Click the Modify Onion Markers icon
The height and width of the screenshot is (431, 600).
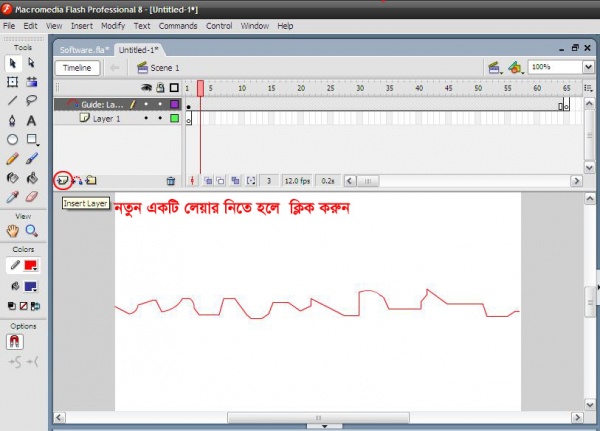click(x=251, y=181)
